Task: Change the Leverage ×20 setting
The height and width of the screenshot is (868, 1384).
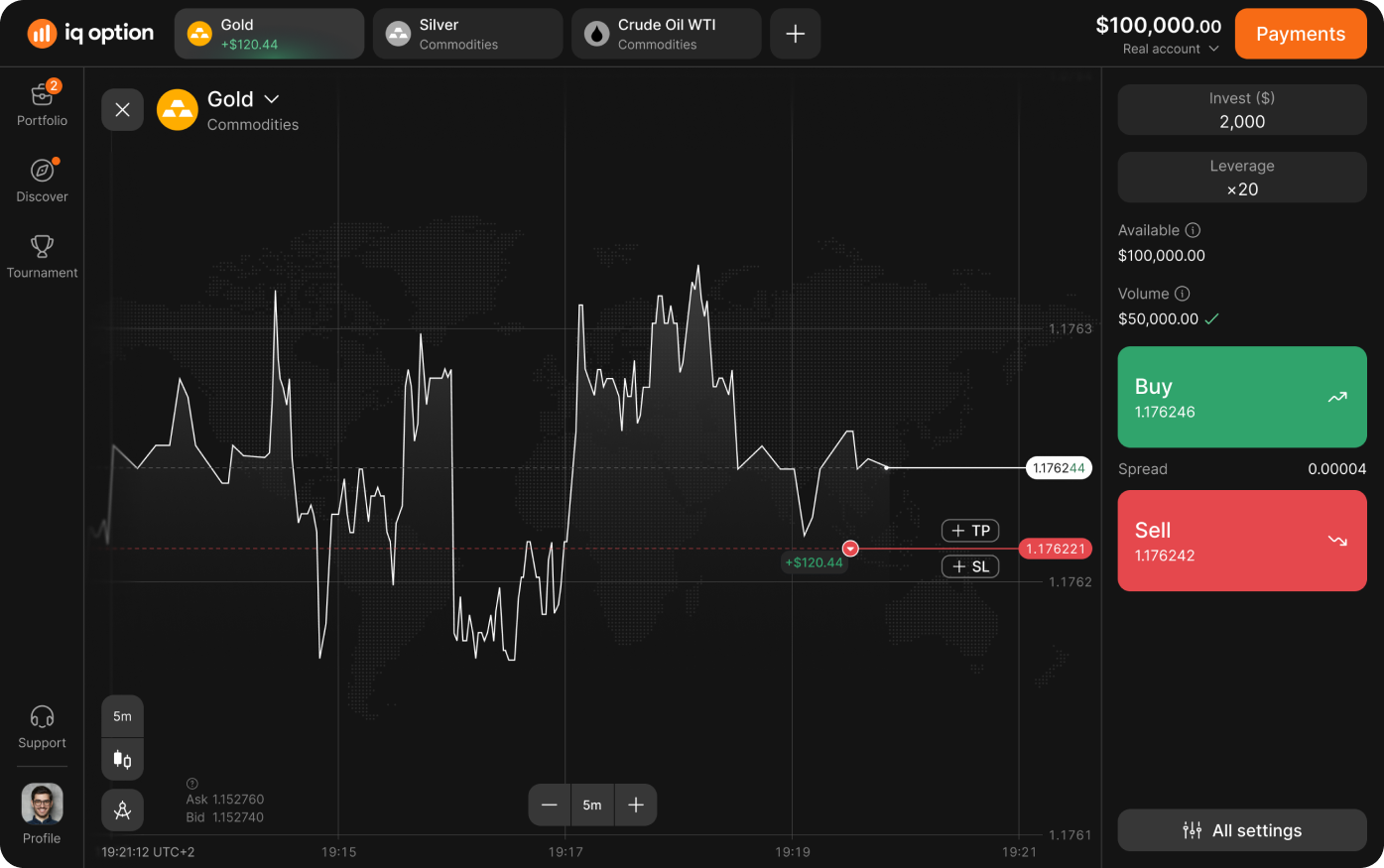Action: coord(1242,178)
